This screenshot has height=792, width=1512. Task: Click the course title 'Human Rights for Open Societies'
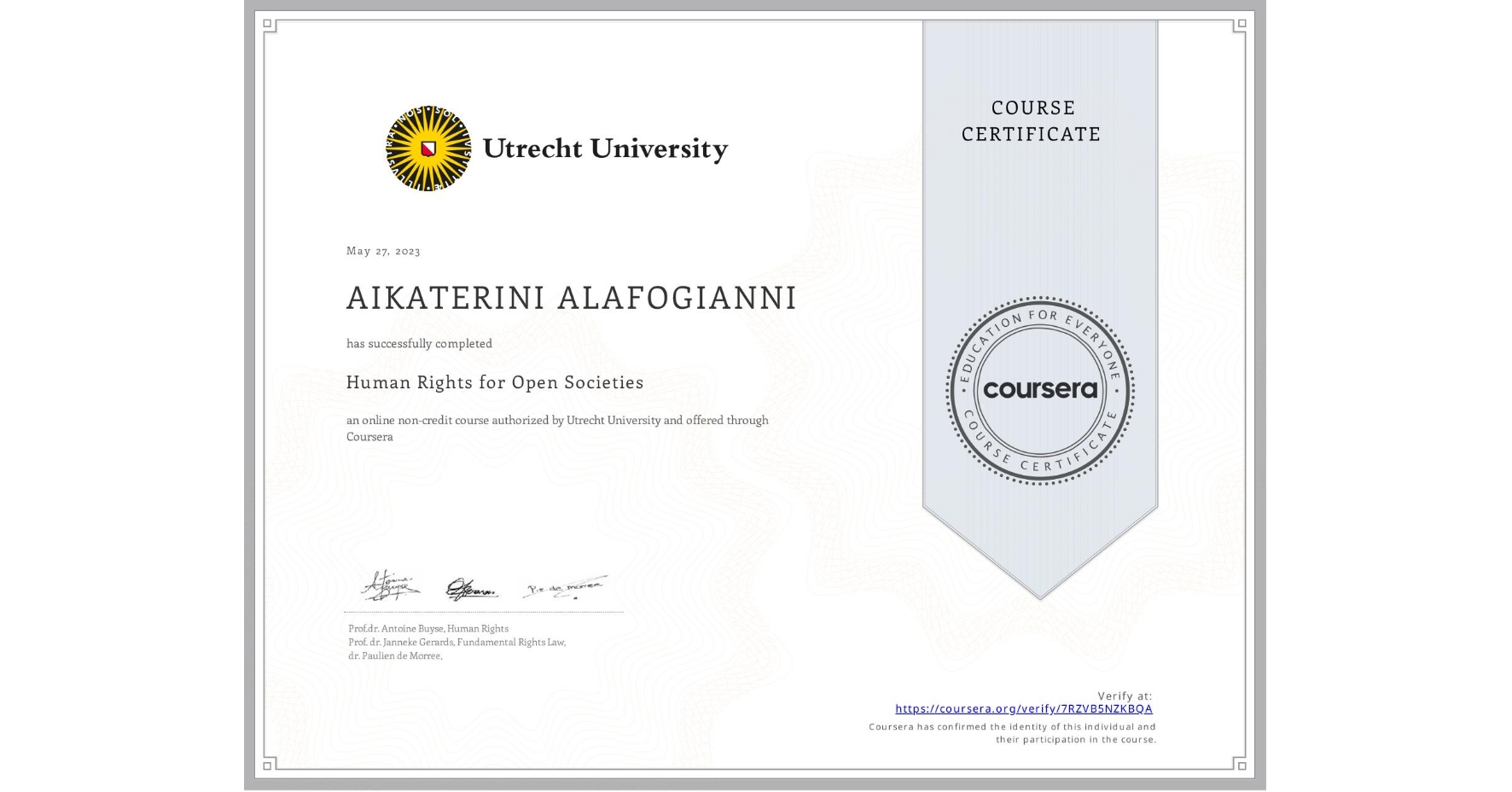click(495, 382)
